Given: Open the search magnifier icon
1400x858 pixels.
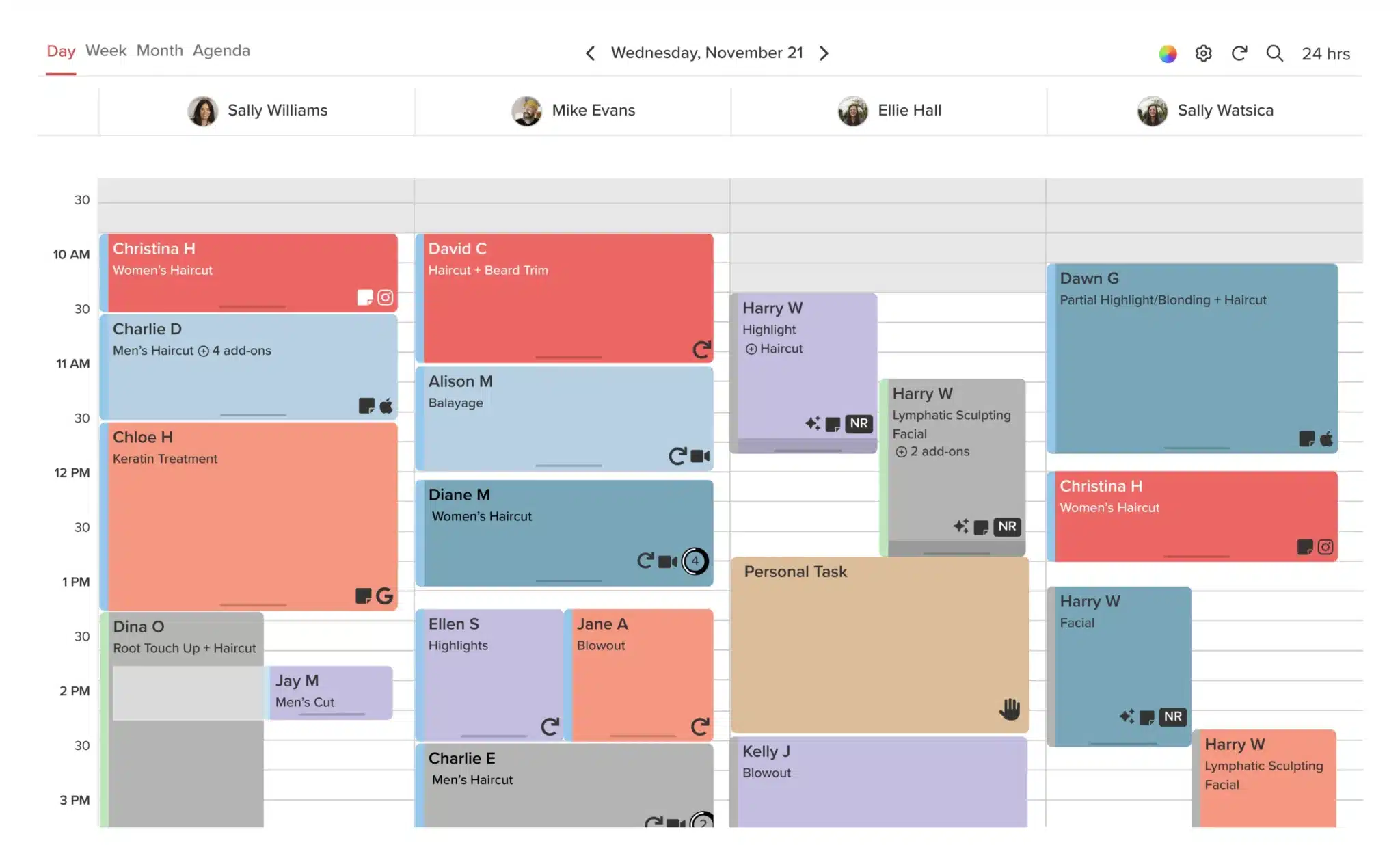Looking at the screenshot, I should point(1274,53).
